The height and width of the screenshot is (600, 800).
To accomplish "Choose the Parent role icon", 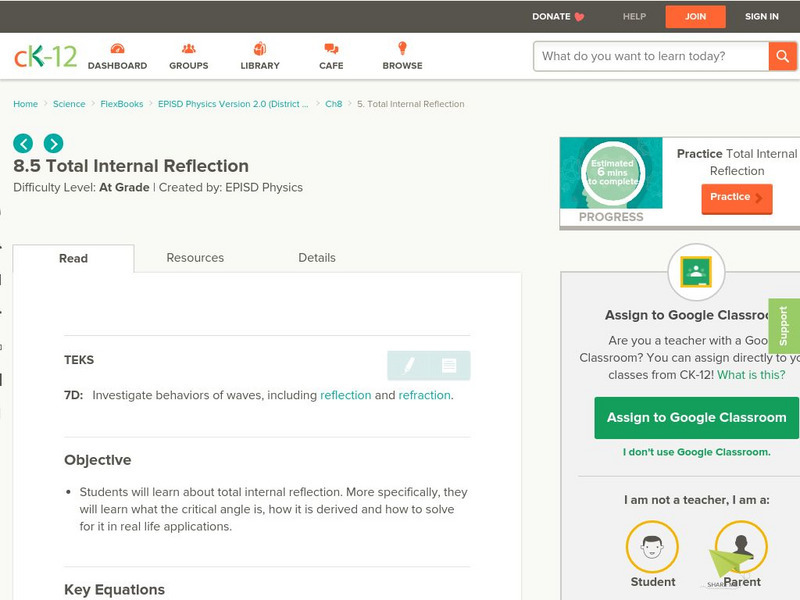I will point(741,547).
